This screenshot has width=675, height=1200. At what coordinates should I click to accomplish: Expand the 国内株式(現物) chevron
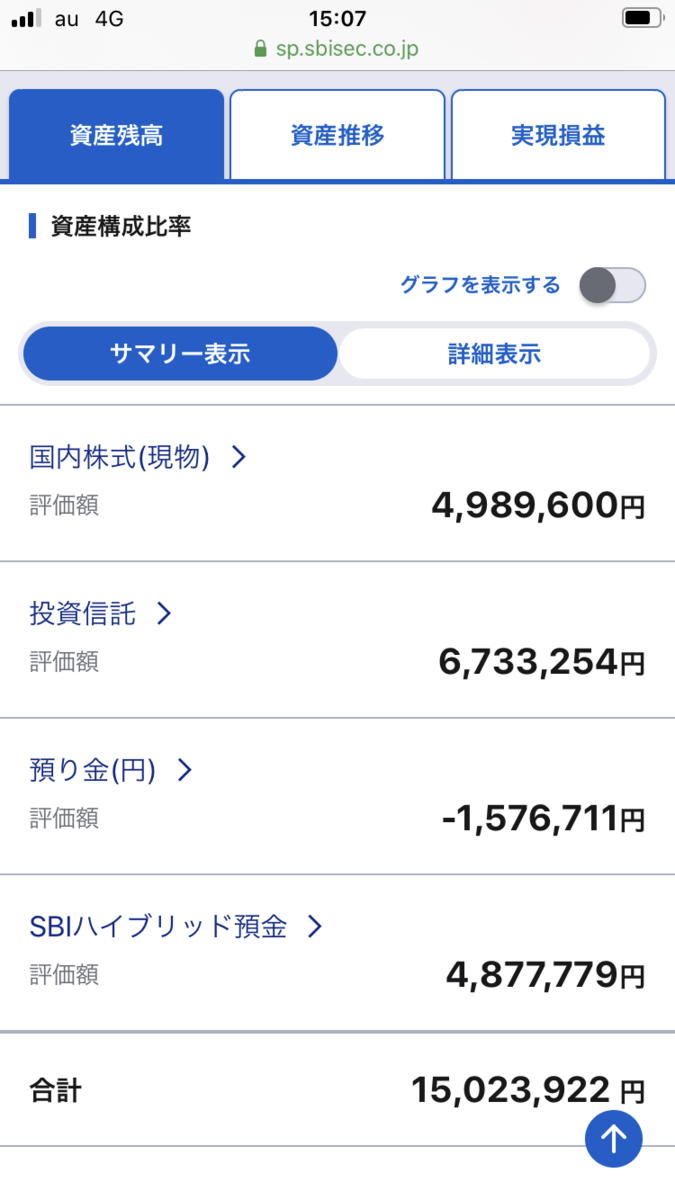coord(239,457)
